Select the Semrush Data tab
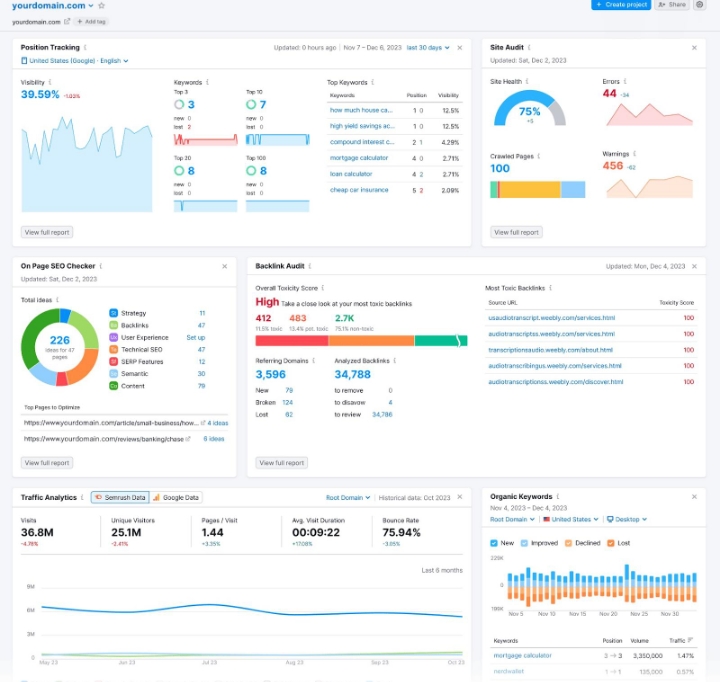Screen dimensions: 720x682 (120, 497)
